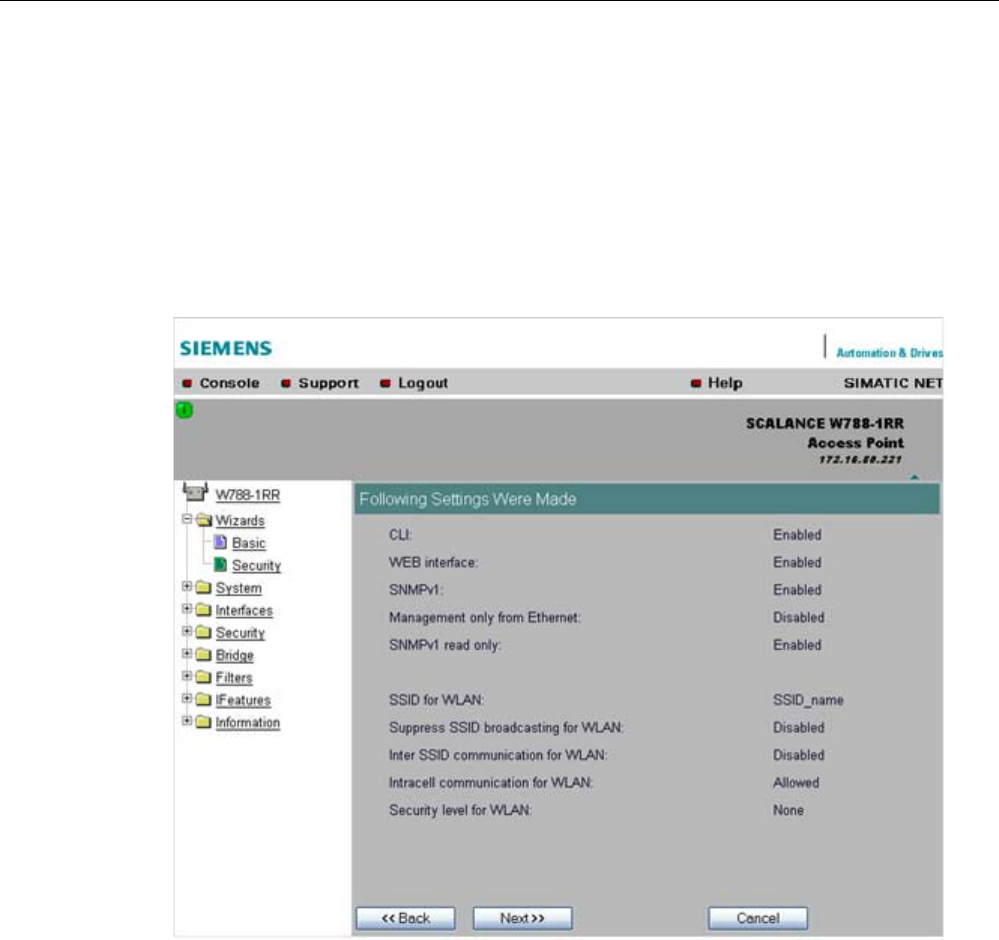Screen dimensions: 999x940
Task: Click the Basic wizard page icon
Action: (x=220, y=542)
